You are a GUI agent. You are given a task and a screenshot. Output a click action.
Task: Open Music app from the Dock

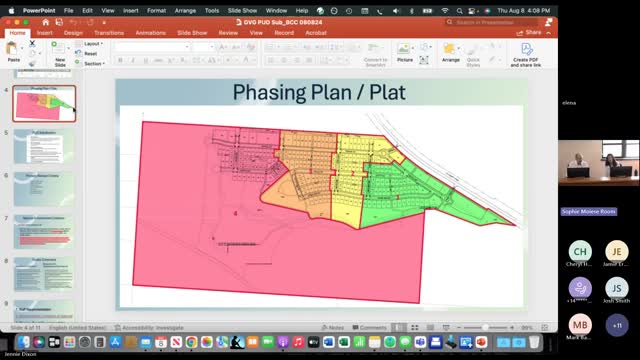tap(298, 342)
